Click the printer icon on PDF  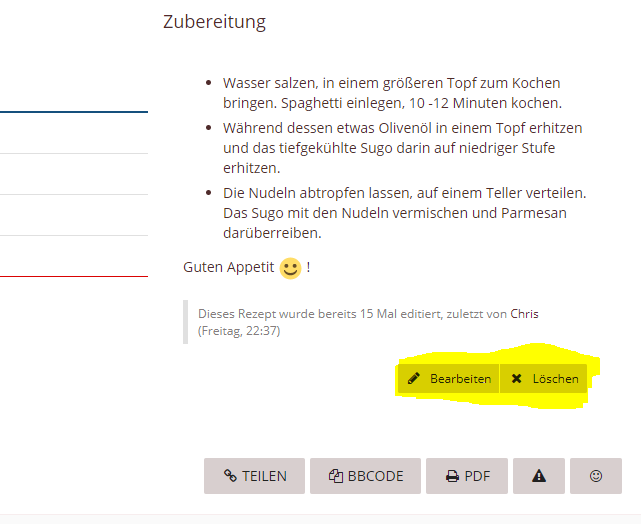click(x=452, y=476)
